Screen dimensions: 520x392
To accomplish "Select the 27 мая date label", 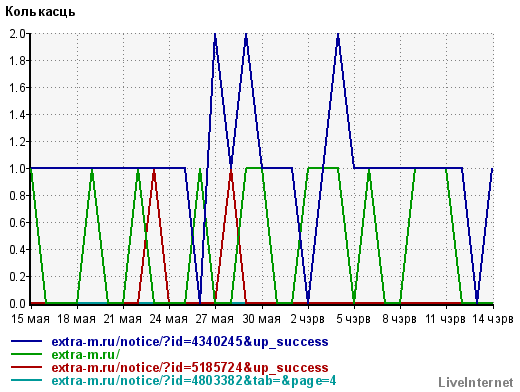I will tap(215, 319).
